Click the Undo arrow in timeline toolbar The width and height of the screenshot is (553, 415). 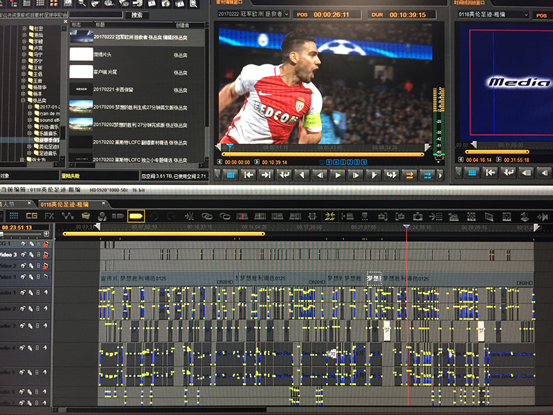154,216
